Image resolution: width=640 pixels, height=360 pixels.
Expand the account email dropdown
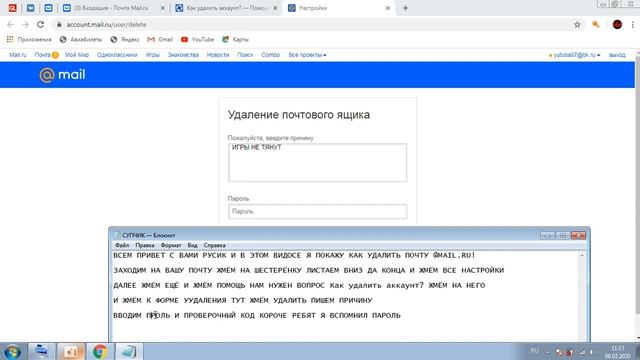[575, 55]
